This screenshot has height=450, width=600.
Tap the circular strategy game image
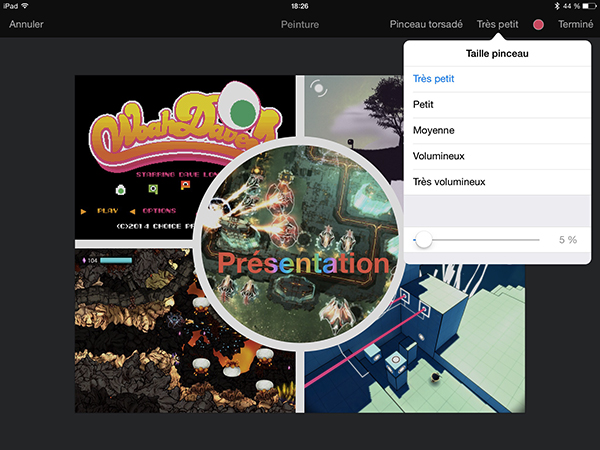click(300, 244)
